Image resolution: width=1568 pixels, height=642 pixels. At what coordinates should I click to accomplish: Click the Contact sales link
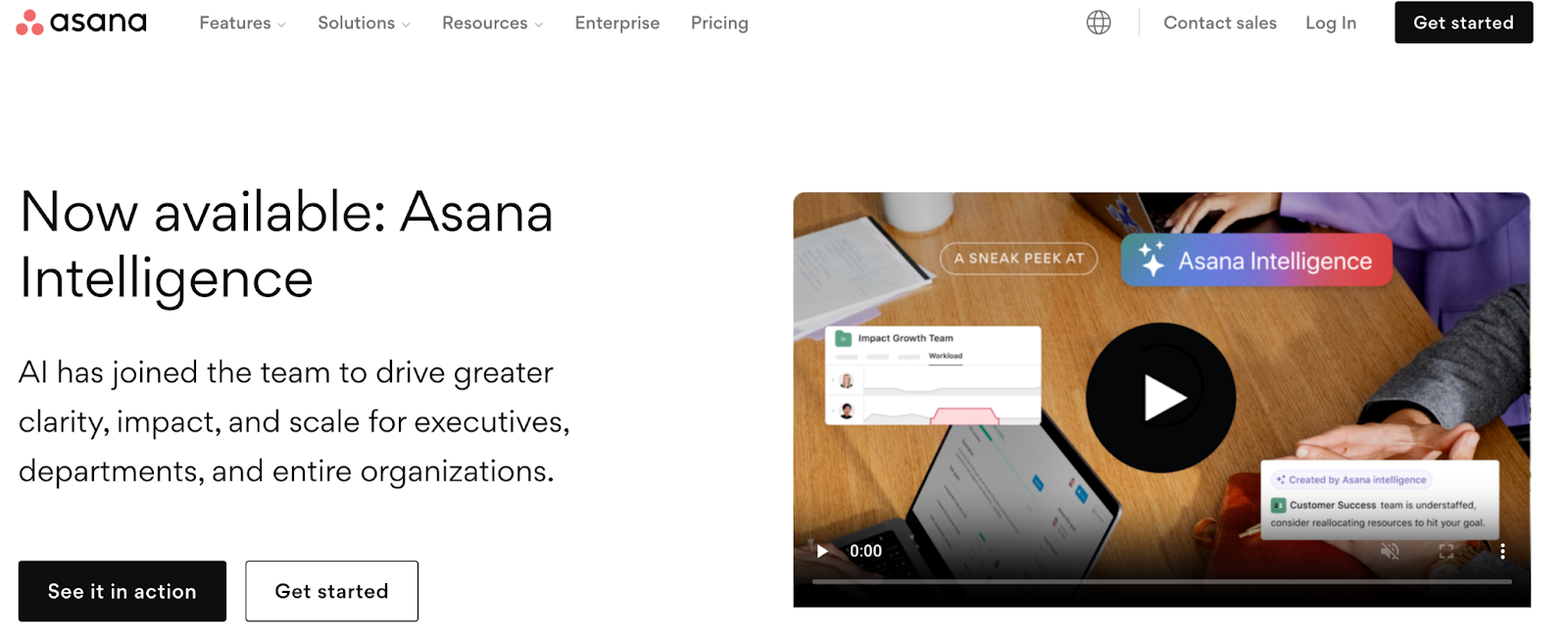pos(1219,23)
